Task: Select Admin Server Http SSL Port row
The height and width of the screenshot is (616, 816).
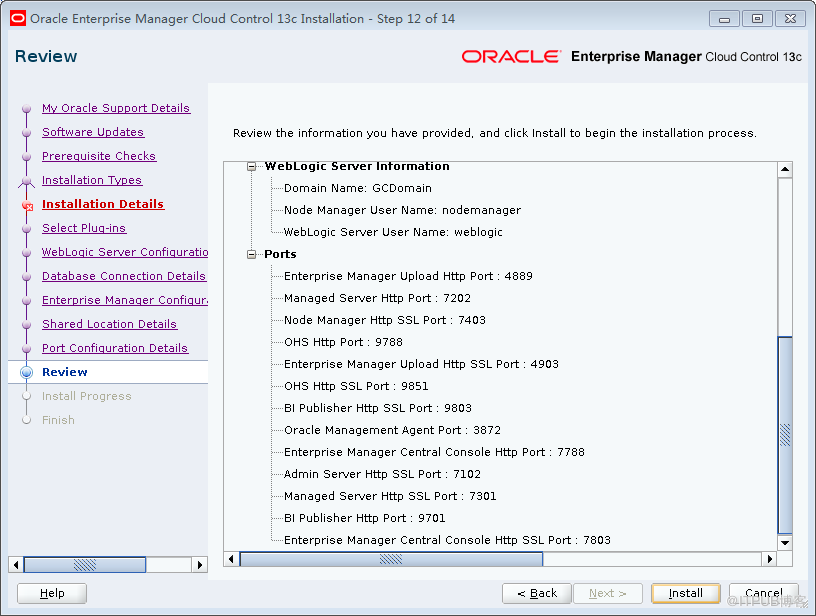Action: [x=382, y=474]
